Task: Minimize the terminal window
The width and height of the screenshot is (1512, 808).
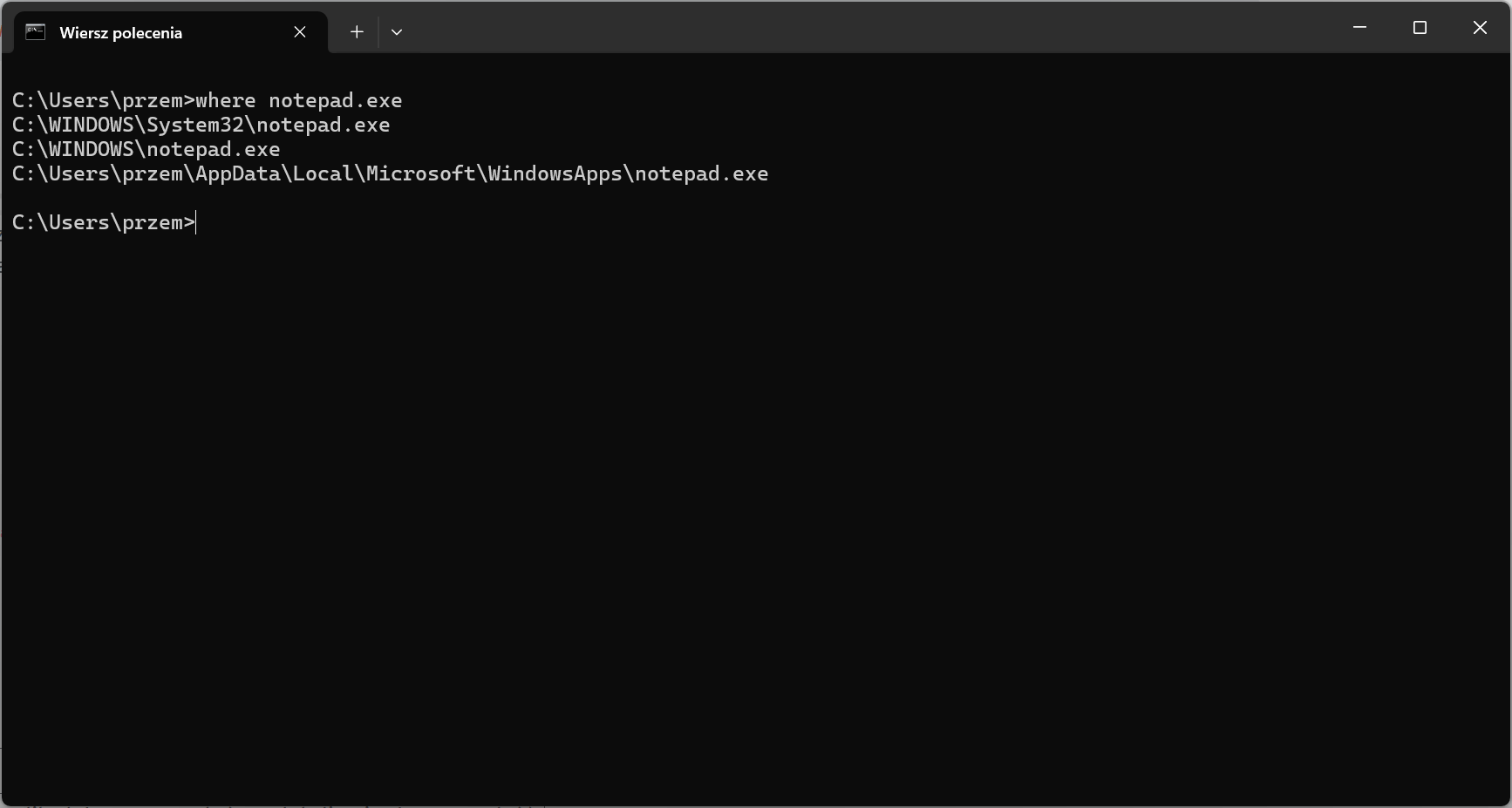Action: 1359,28
